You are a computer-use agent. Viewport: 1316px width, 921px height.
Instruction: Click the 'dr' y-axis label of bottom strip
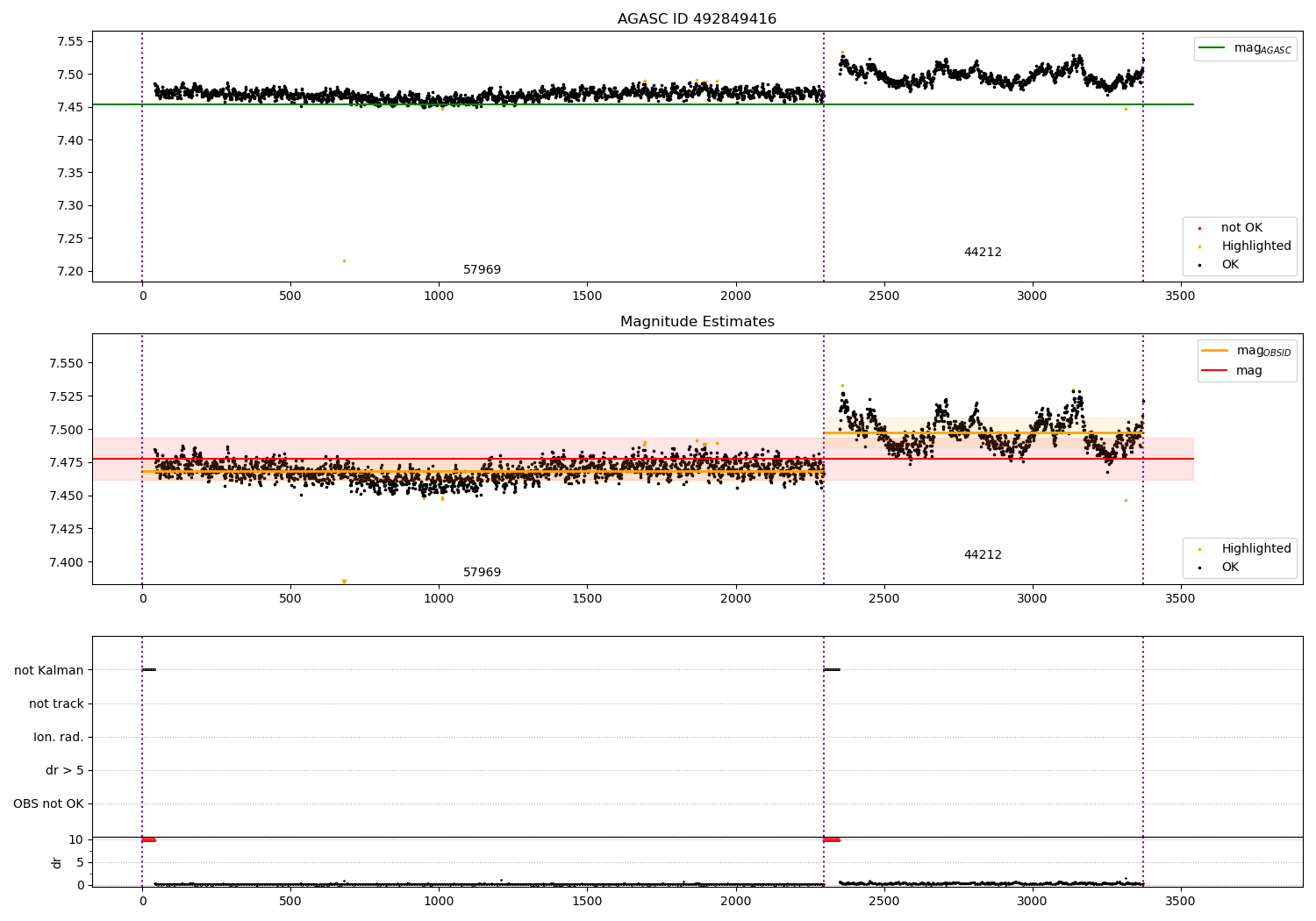[x=57, y=862]
